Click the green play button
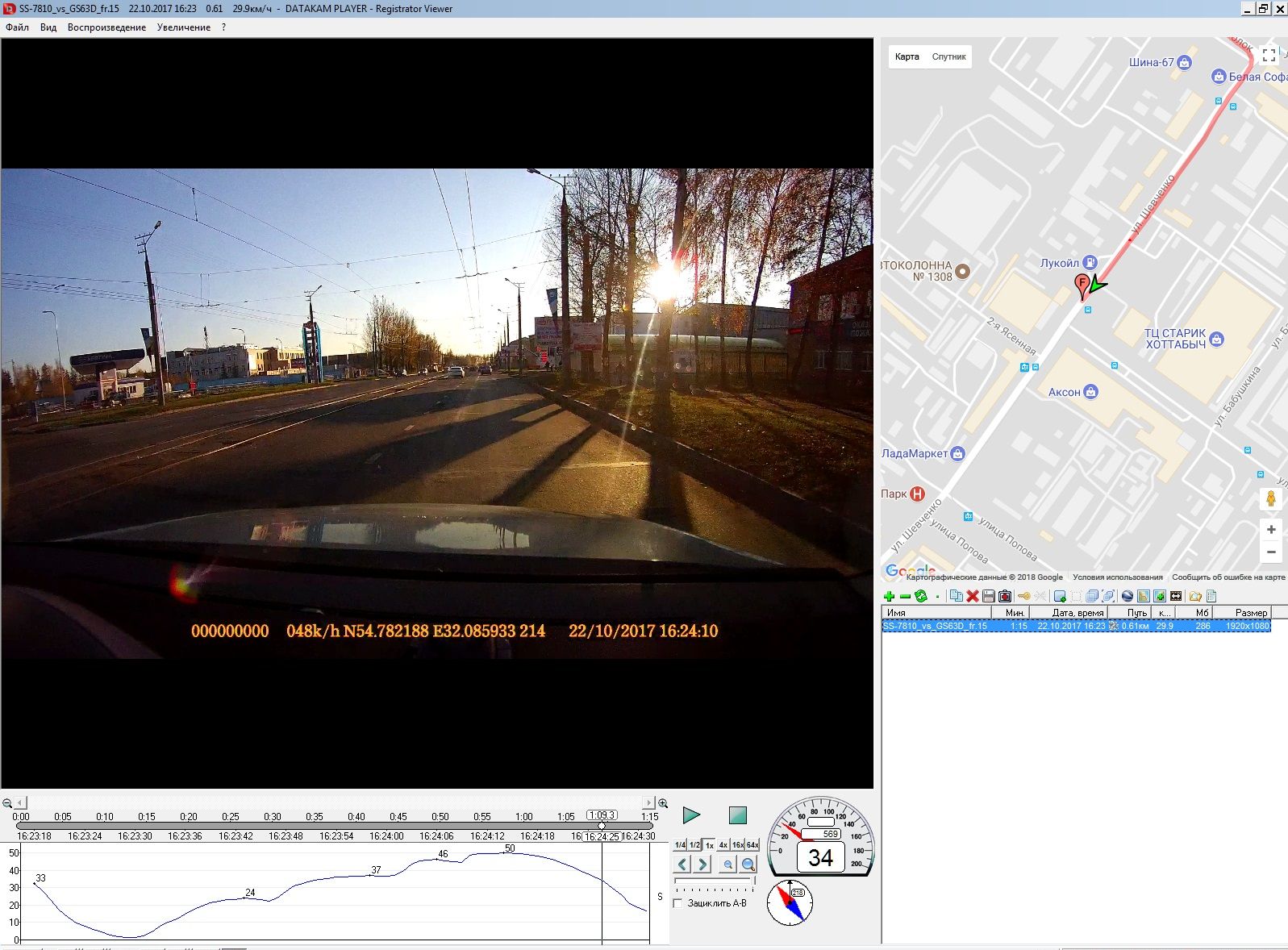 point(691,815)
